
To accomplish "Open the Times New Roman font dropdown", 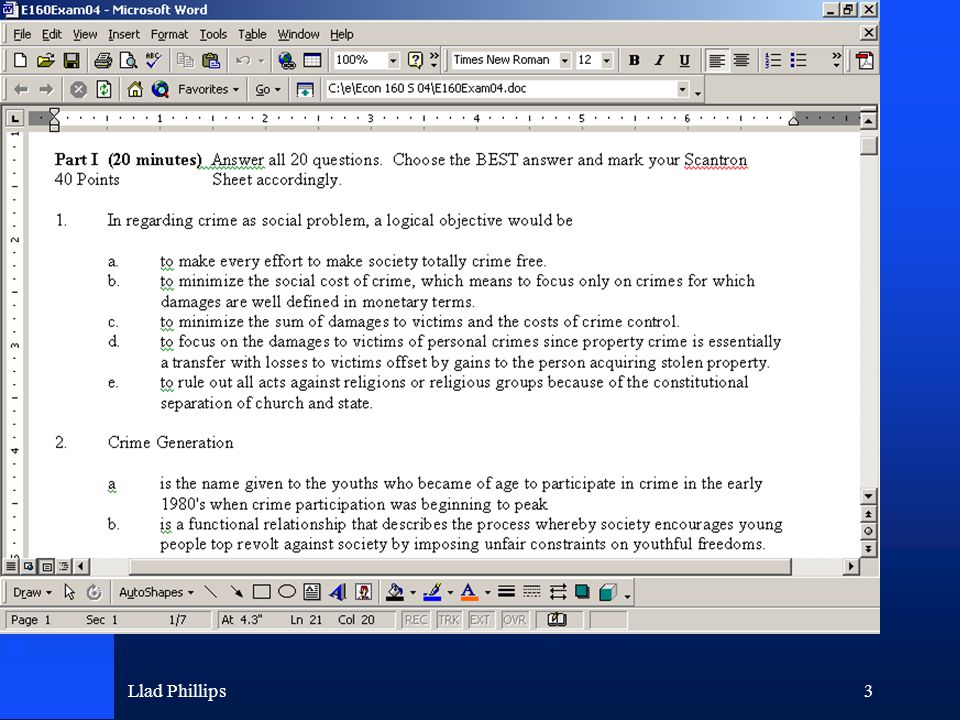I will click(564, 60).
